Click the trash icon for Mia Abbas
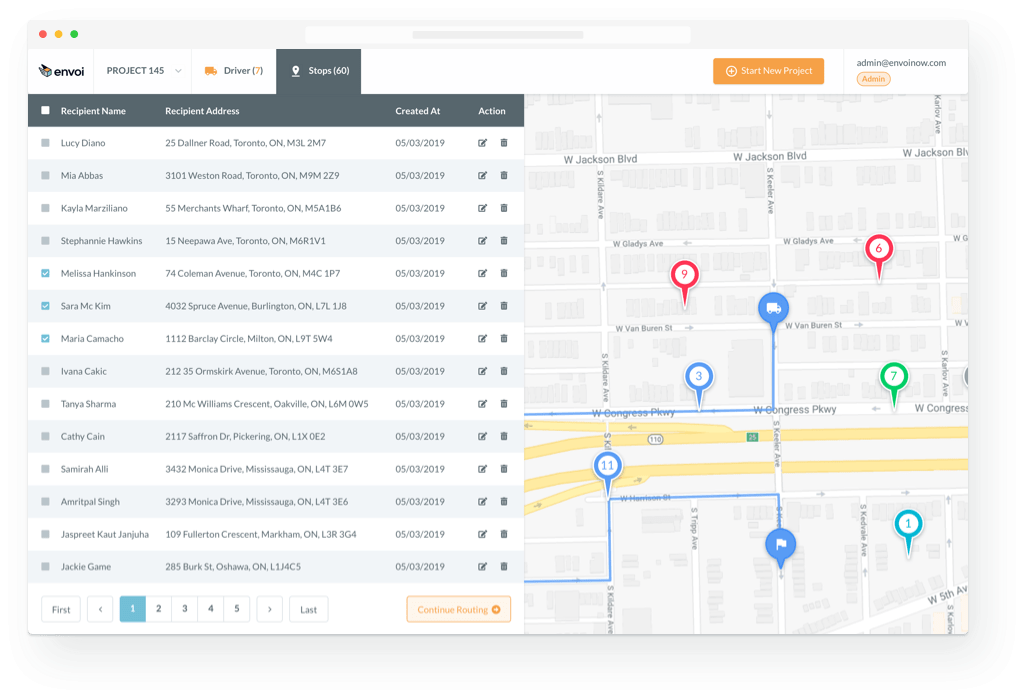Screen dimensions: 1024x698 [x=504, y=175]
